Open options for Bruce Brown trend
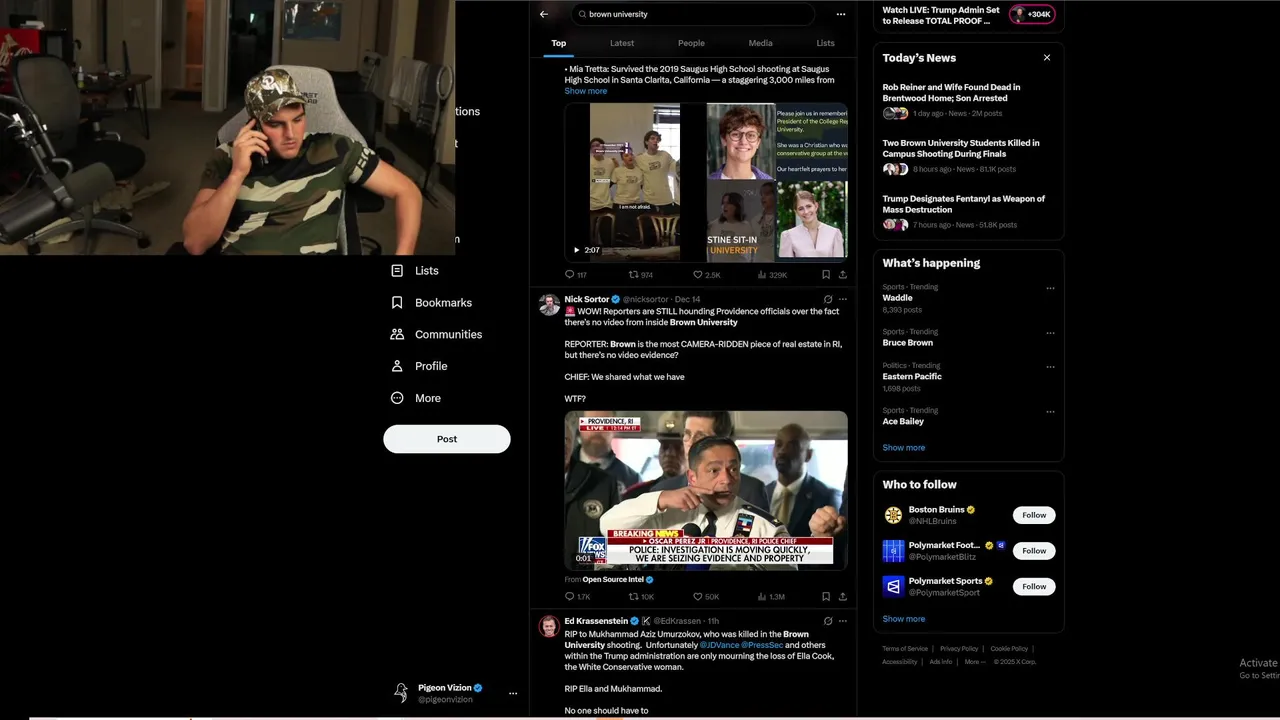 click(1050, 333)
